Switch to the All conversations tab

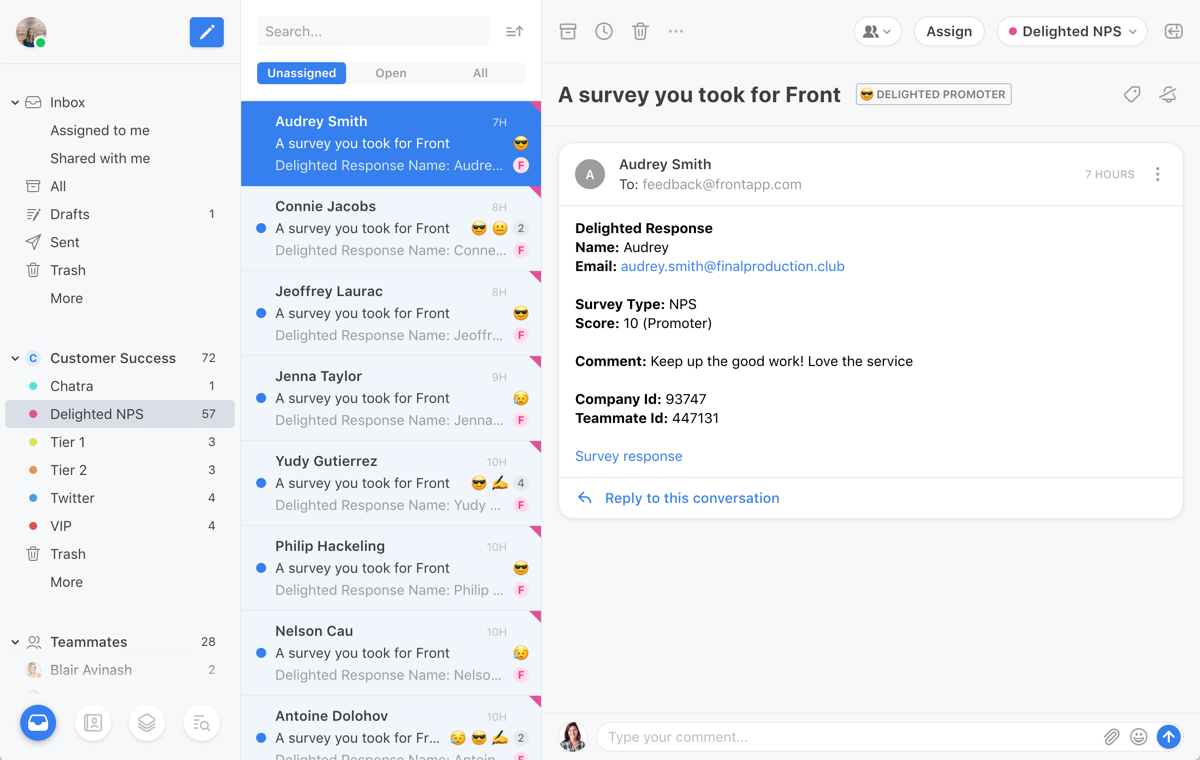(x=480, y=73)
